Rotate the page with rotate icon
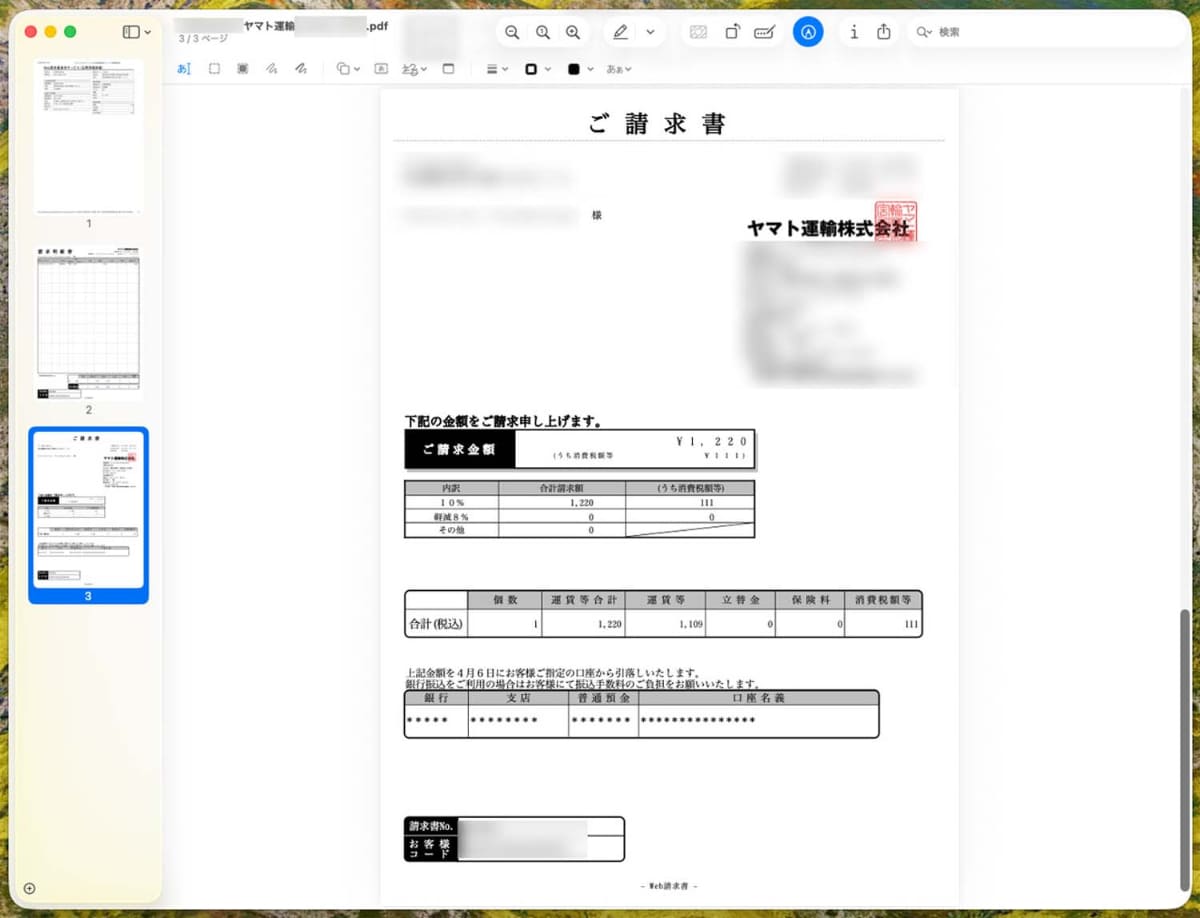This screenshot has height=918, width=1200. pos(732,32)
